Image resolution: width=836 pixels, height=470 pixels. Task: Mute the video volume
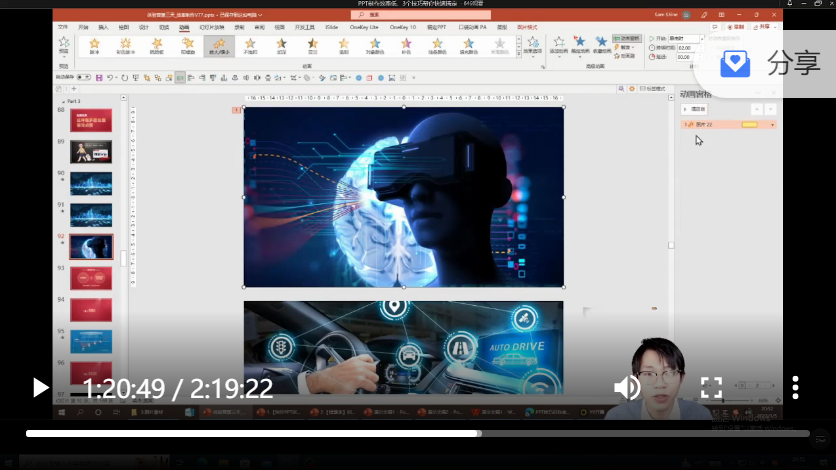[x=627, y=388]
